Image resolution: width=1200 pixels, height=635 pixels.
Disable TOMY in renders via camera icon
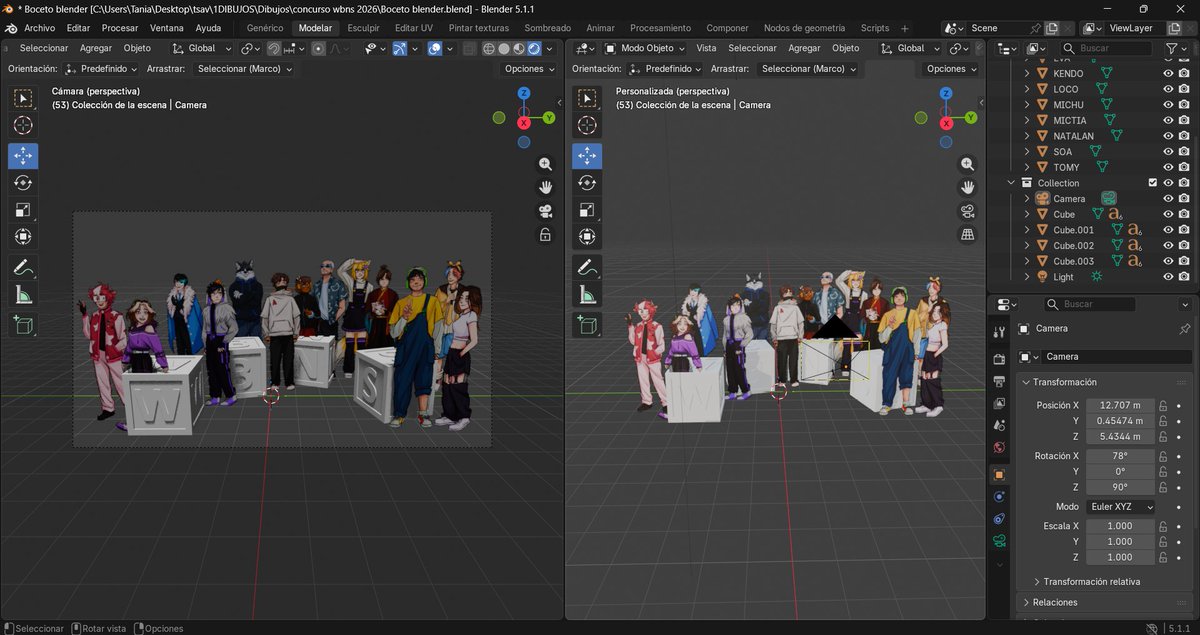point(1184,167)
